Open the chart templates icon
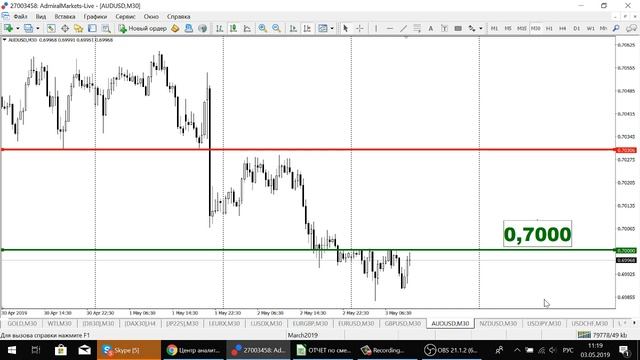Viewport: 640px width, 360px height. point(323,28)
